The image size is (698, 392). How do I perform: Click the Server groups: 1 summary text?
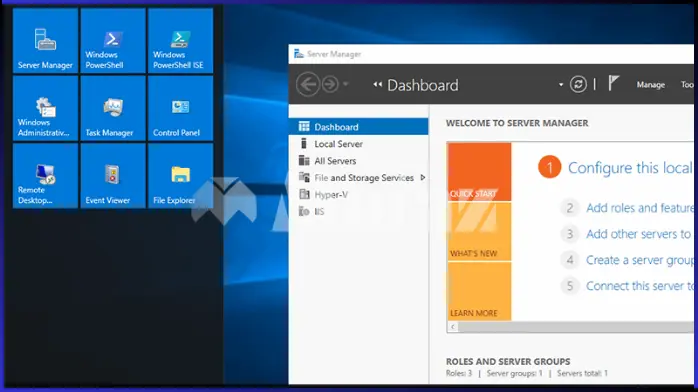[x=515, y=373]
